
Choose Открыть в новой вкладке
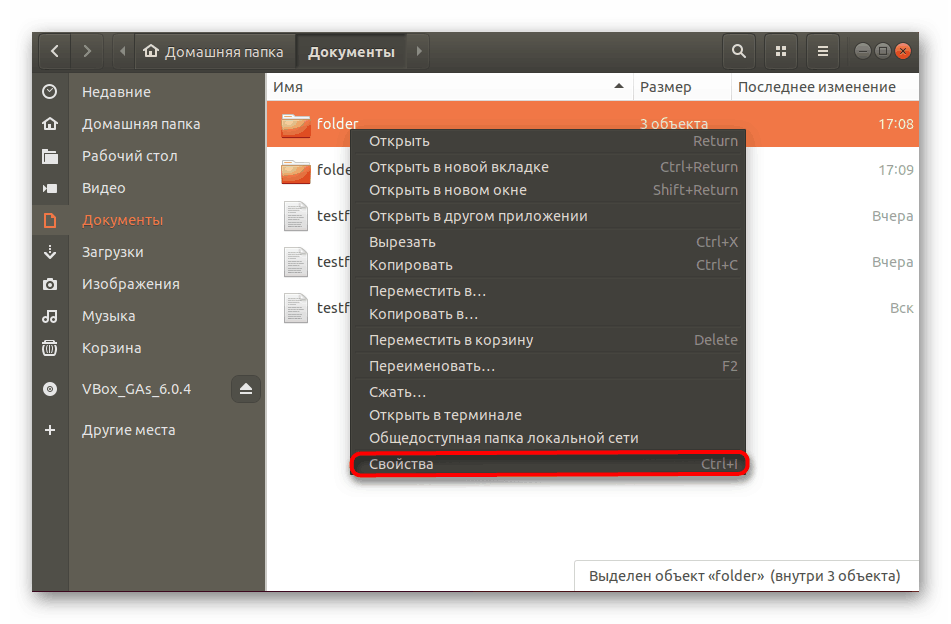click(548, 167)
